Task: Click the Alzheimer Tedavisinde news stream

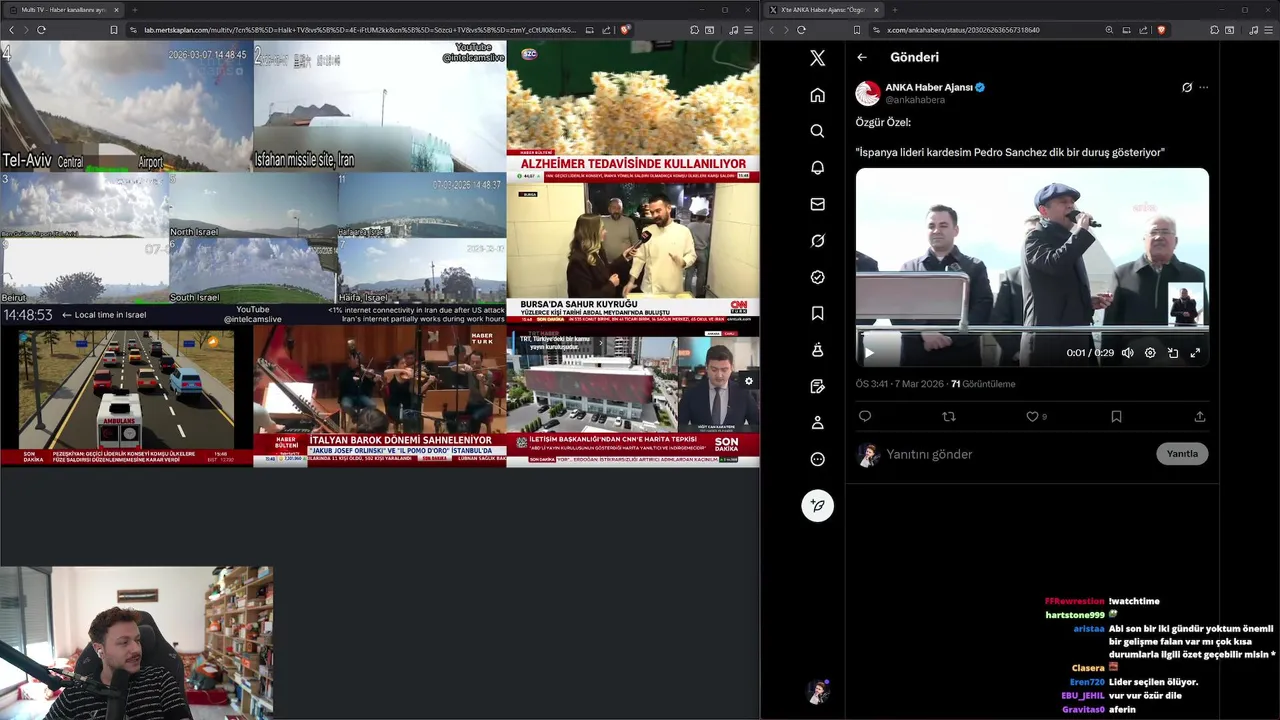Action: point(633,112)
